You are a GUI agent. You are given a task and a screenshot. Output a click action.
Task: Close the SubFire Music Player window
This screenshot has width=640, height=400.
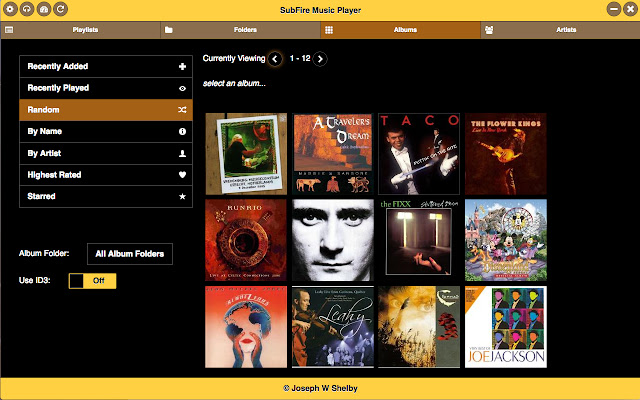tap(630, 9)
